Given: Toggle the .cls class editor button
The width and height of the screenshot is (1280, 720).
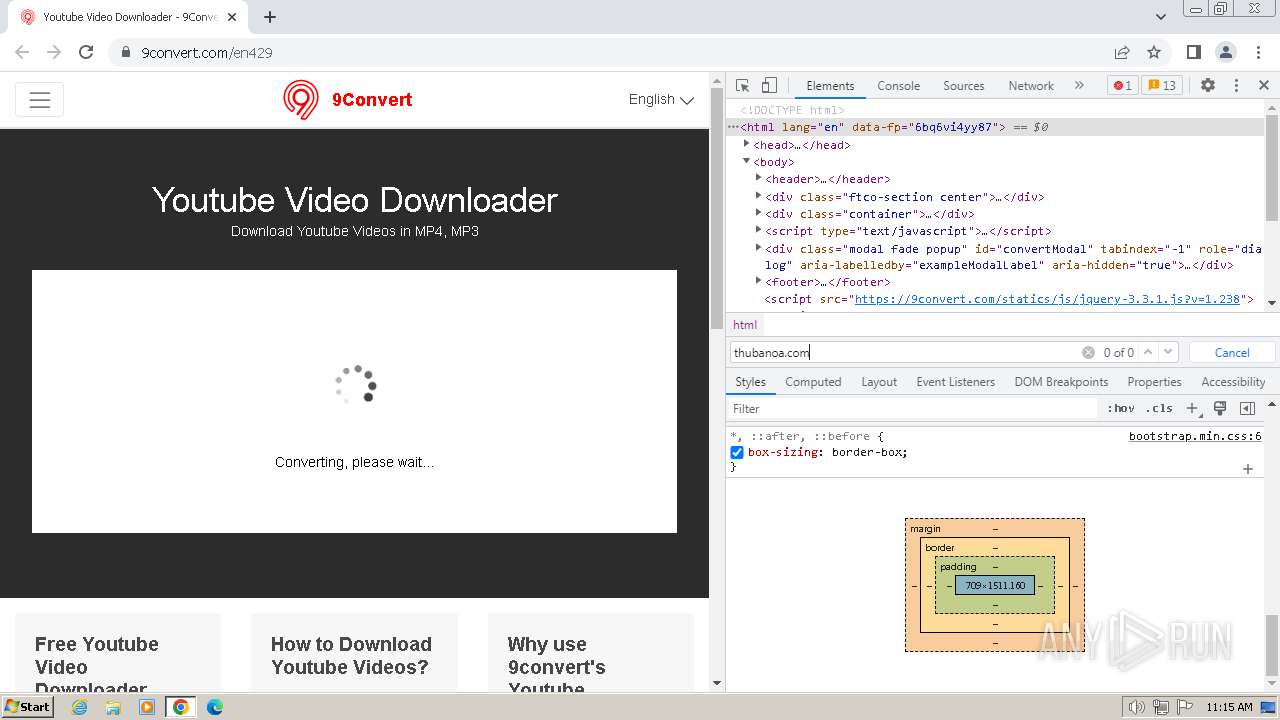Looking at the screenshot, I should point(1159,408).
